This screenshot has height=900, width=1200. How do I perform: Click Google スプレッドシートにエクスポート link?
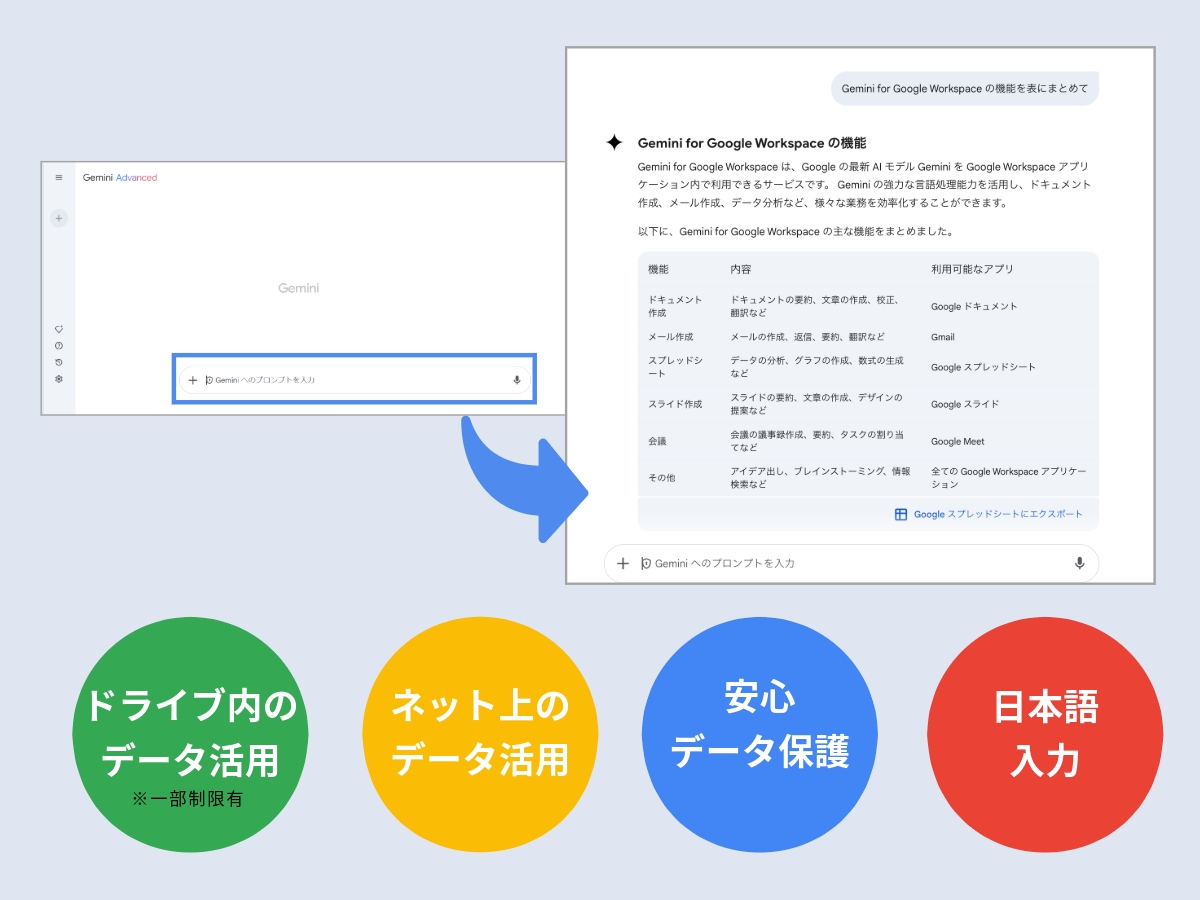[x=998, y=514]
